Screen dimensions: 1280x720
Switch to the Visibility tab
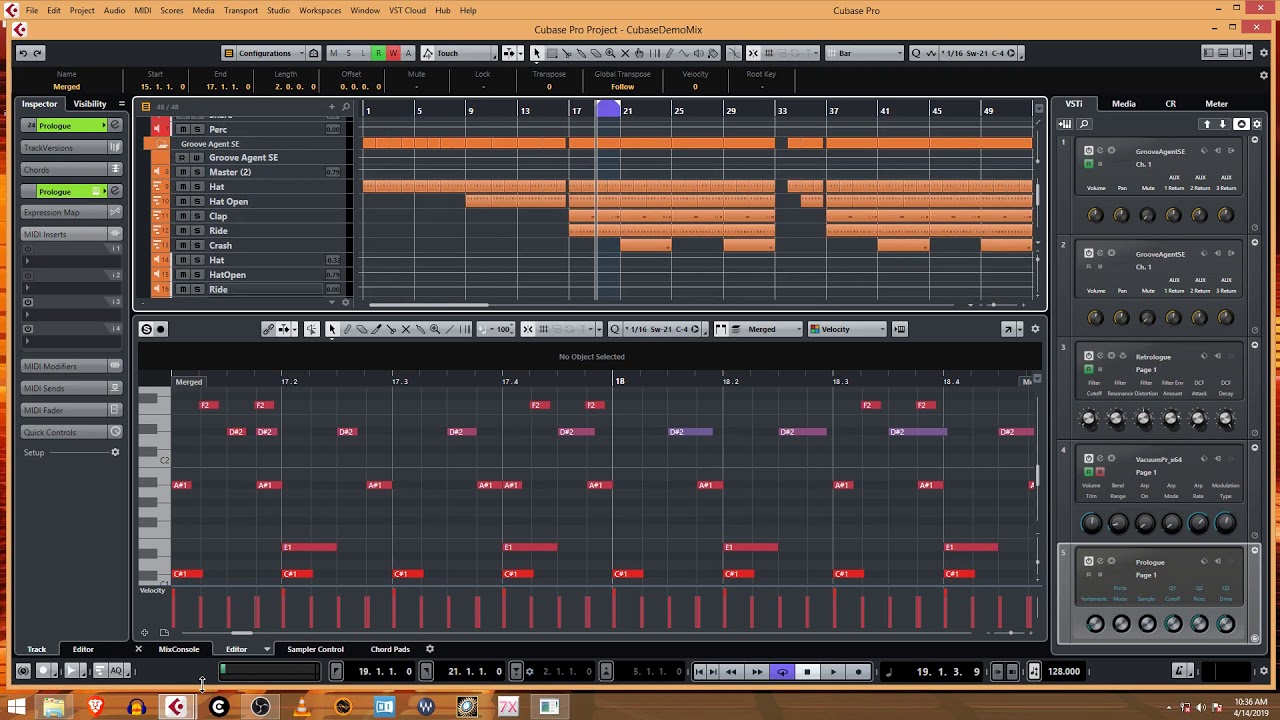(89, 104)
